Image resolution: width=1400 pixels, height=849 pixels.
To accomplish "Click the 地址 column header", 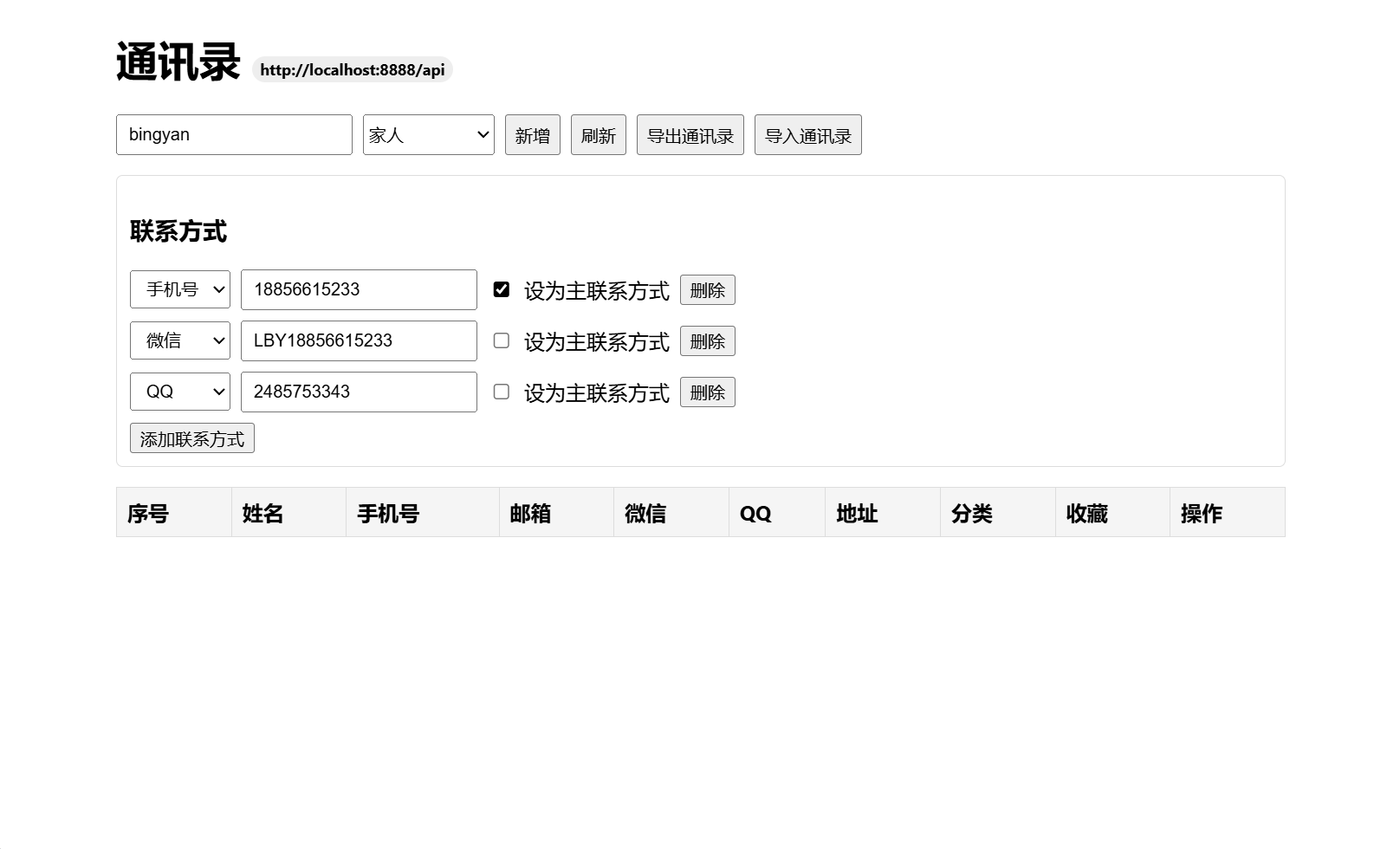I will (x=883, y=513).
